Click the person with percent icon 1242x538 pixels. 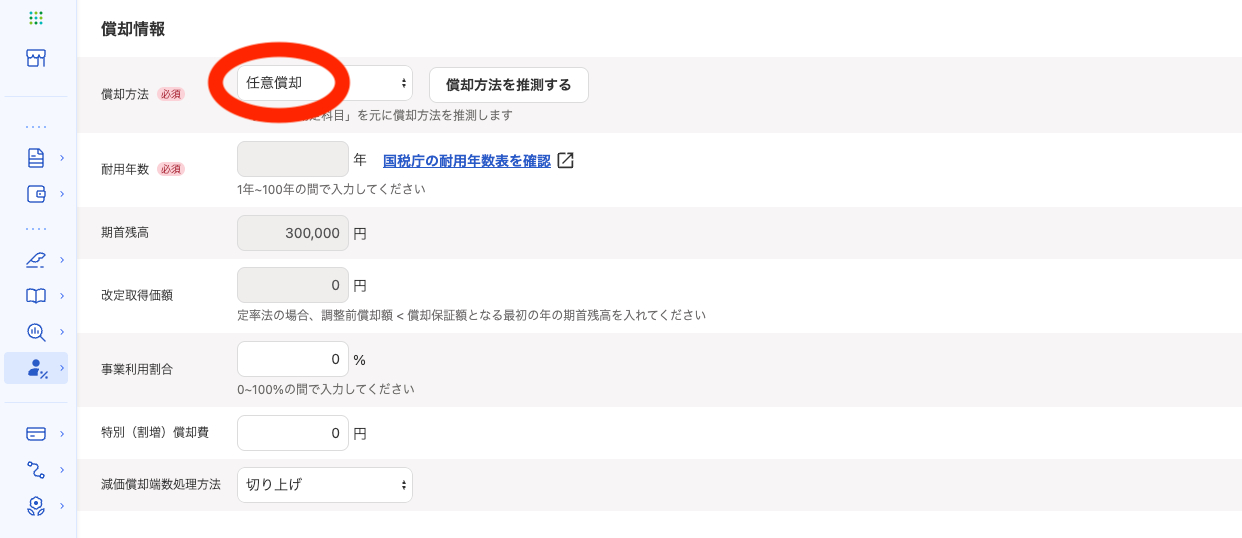37,368
